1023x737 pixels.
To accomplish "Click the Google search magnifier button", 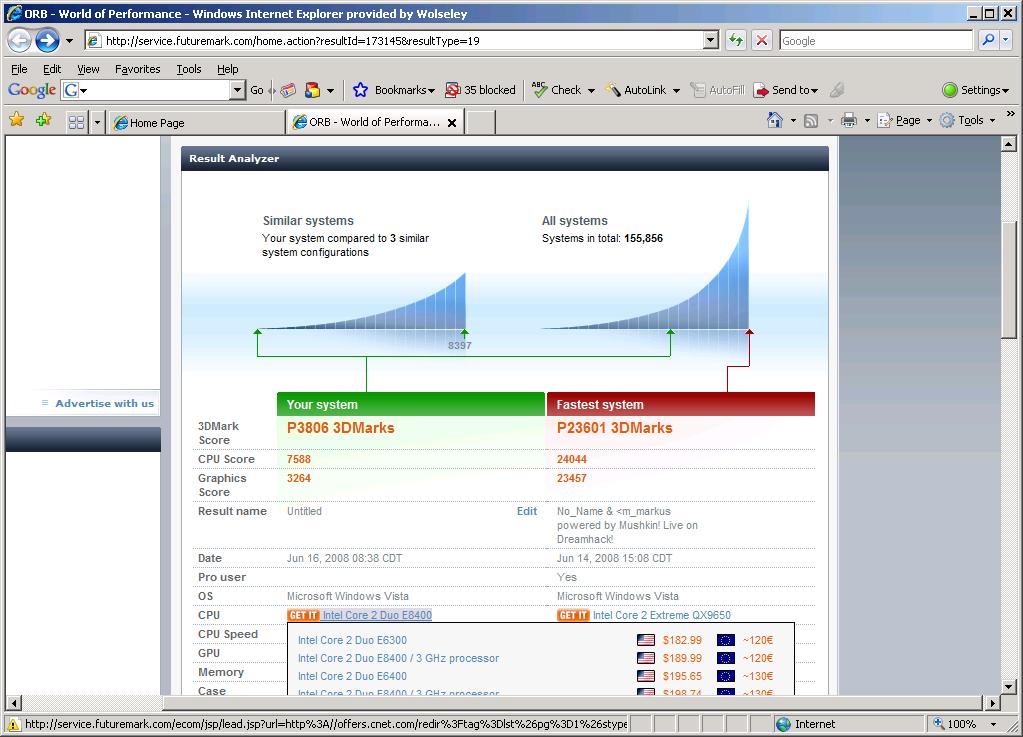I will pyautogui.click(x=988, y=41).
